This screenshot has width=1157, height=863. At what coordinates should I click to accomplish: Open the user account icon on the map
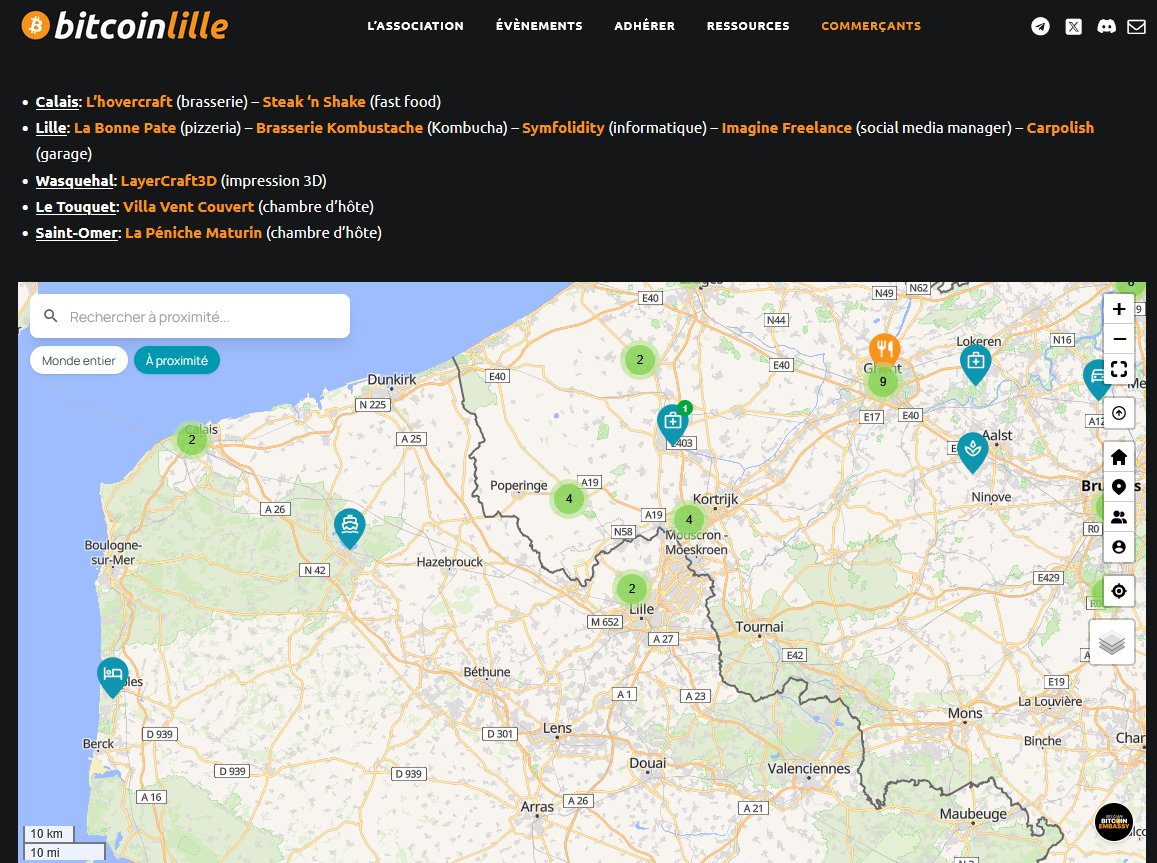pyautogui.click(x=1119, y=547)
